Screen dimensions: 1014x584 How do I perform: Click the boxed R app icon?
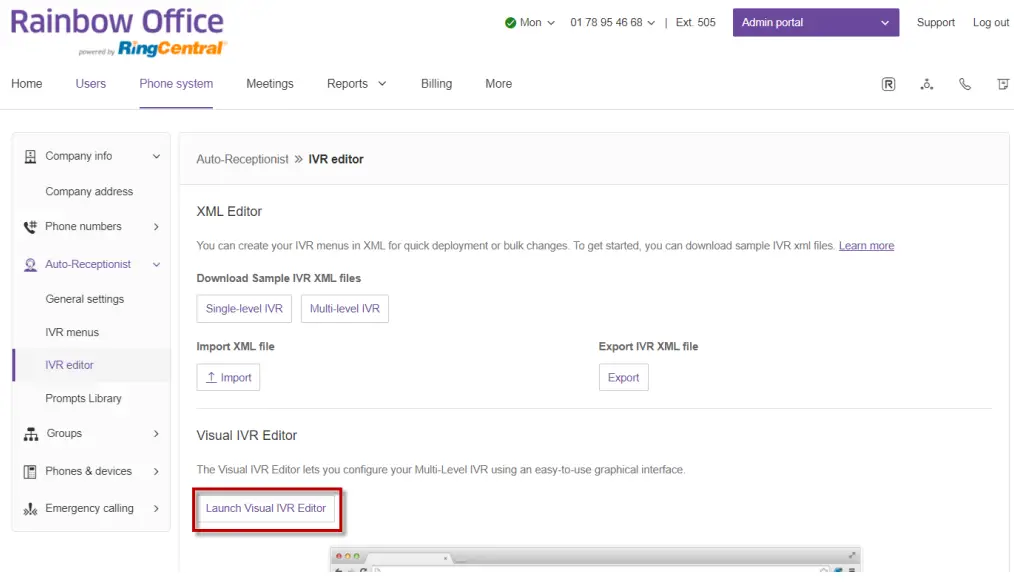point(888,84)
